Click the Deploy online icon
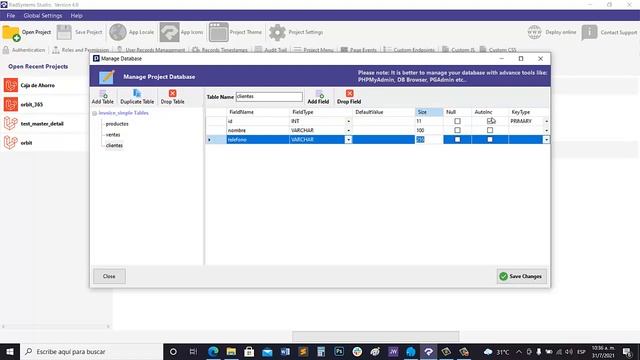 pos(534,32)
